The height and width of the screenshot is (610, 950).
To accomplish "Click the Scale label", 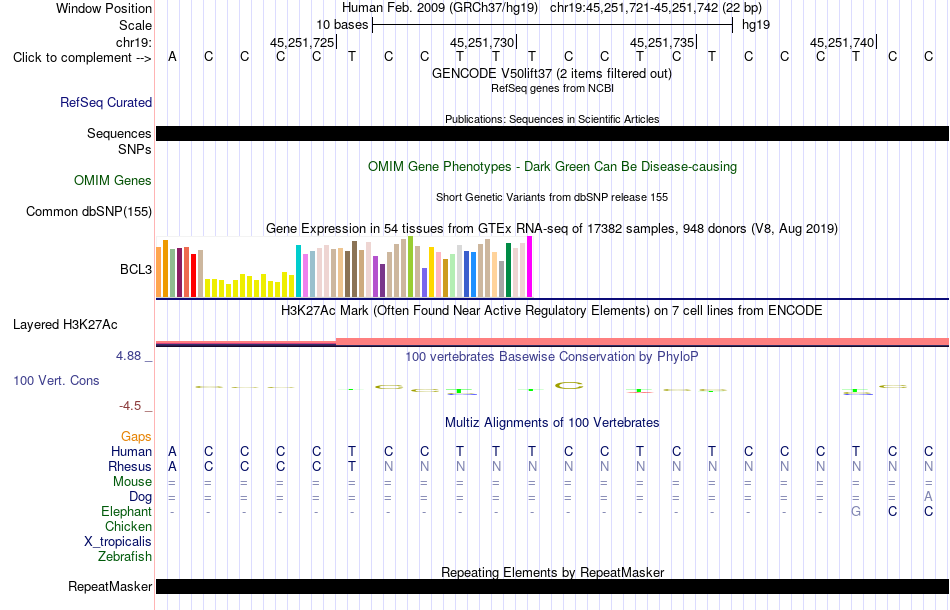I will coord(135,25).
